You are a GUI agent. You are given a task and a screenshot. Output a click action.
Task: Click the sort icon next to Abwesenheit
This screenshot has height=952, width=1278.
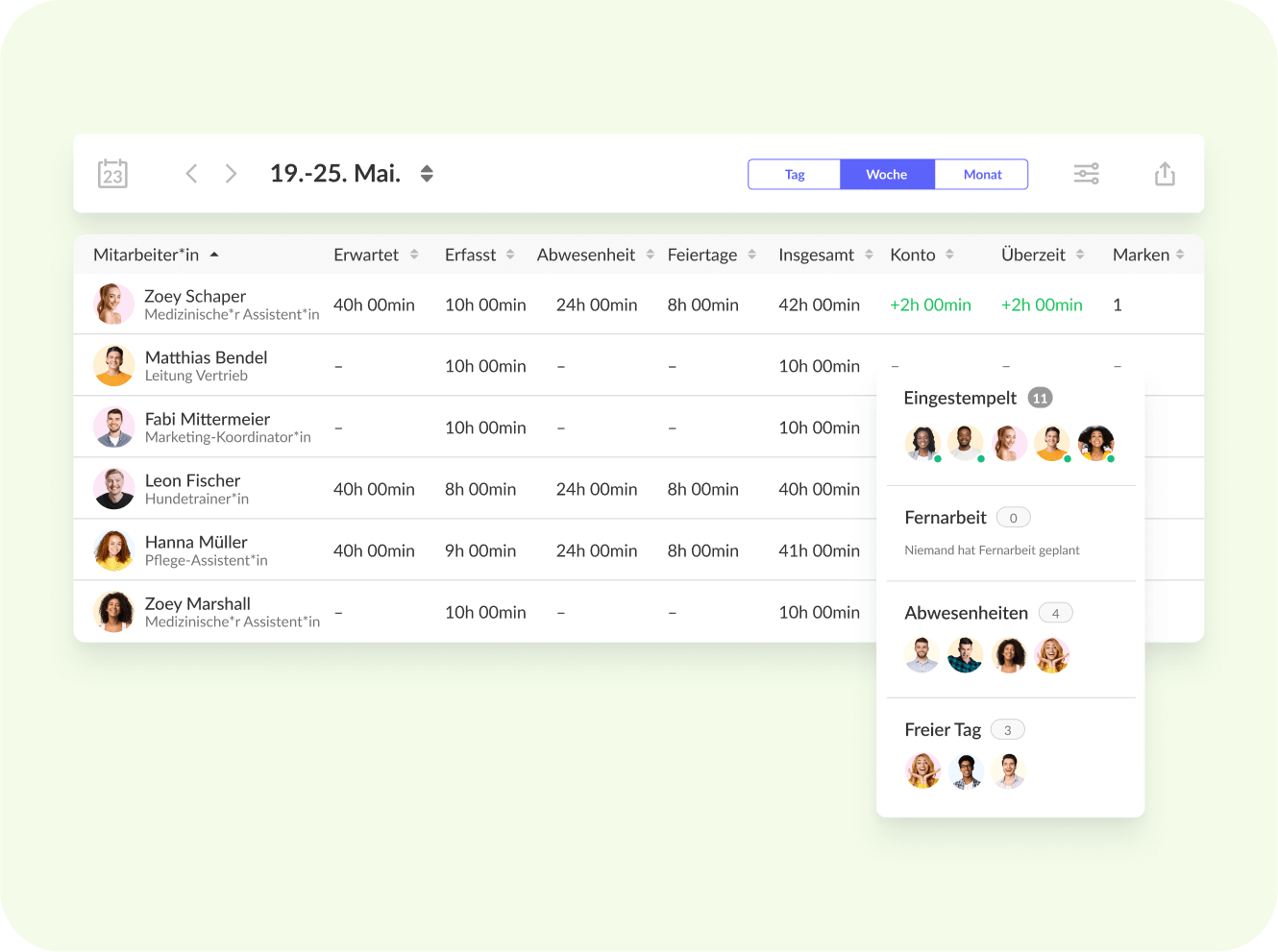point(650,255)
